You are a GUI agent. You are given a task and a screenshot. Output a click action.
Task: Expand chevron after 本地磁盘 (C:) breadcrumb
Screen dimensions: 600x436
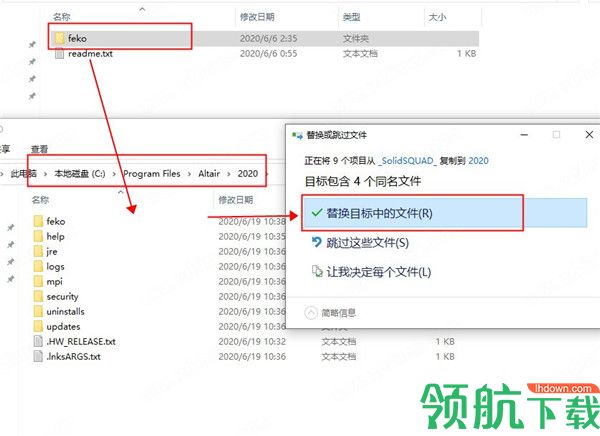(x=114, y=174)
